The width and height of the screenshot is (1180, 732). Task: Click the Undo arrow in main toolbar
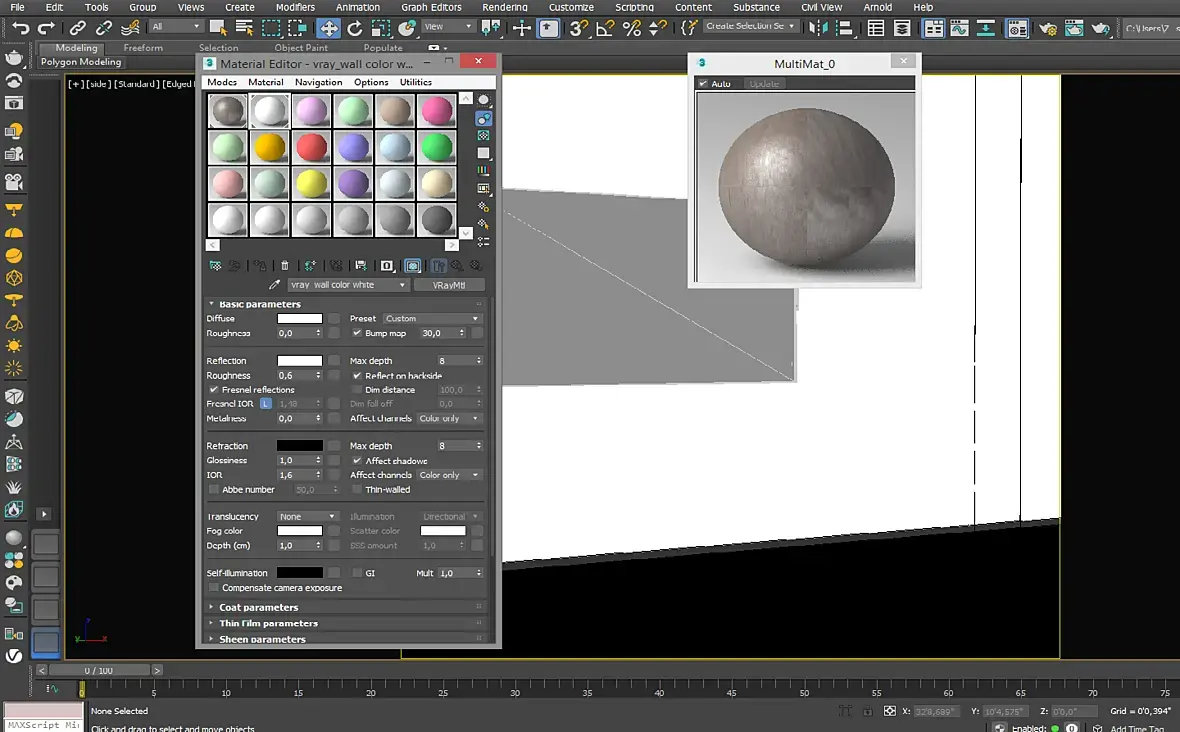pyautogui.click(x=20, y=28)
